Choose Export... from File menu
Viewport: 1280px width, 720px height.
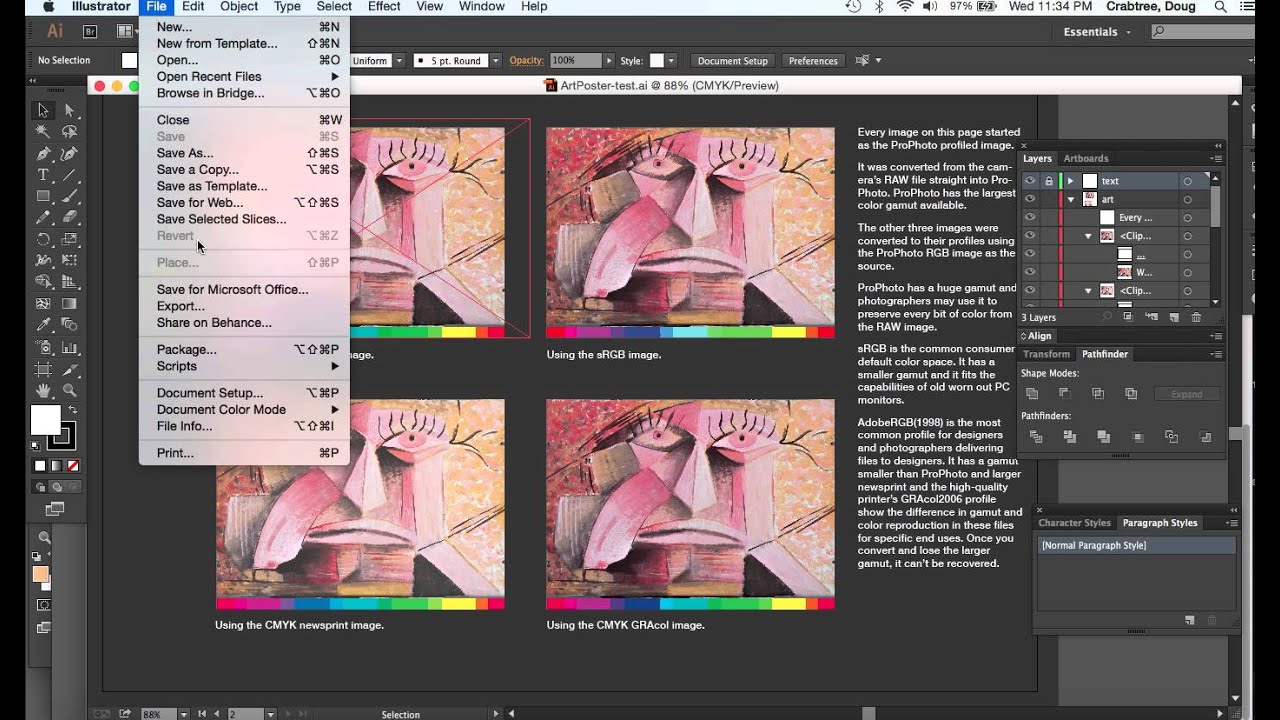181,306
